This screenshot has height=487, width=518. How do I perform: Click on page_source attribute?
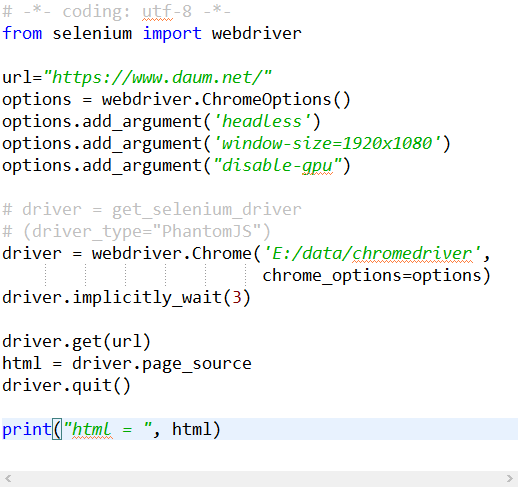point(197,364)
